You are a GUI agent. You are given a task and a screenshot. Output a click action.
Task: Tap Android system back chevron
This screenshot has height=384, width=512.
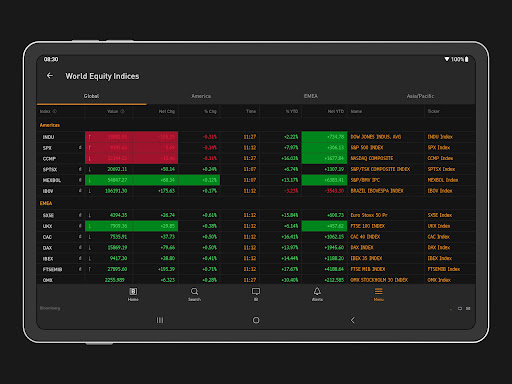(352, 320)
